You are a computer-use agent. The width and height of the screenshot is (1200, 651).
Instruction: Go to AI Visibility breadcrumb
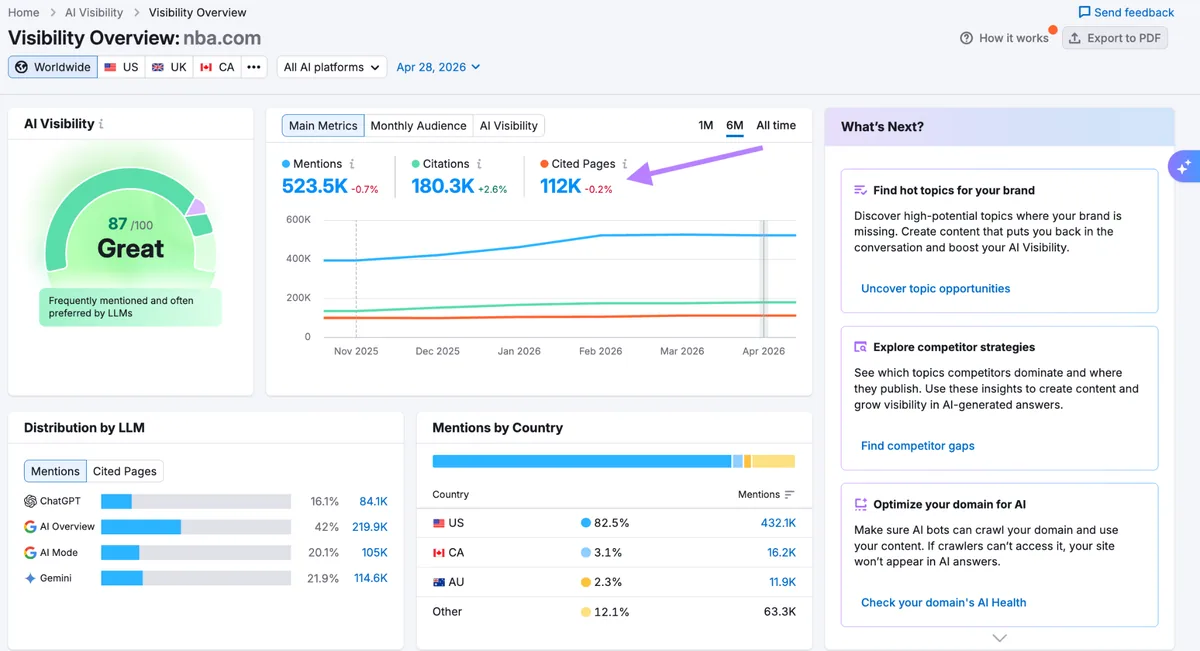(94, 12)
